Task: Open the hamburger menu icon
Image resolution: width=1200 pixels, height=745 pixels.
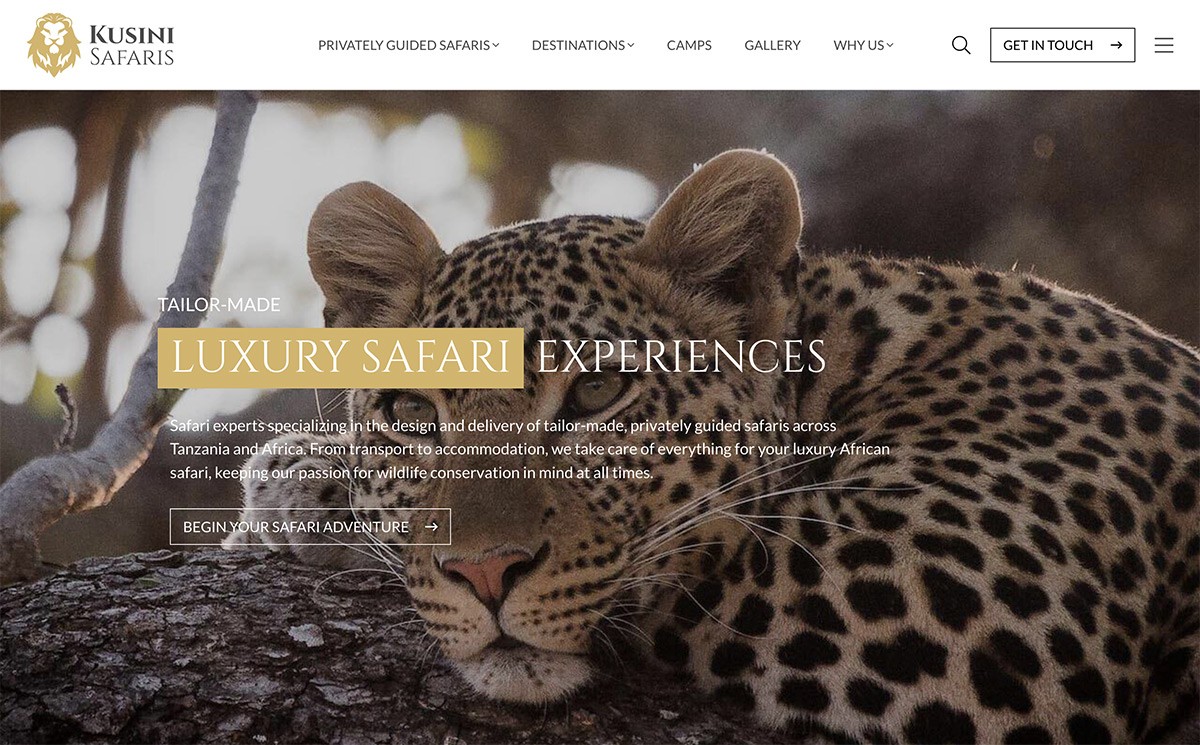Action: point(1164,45)
